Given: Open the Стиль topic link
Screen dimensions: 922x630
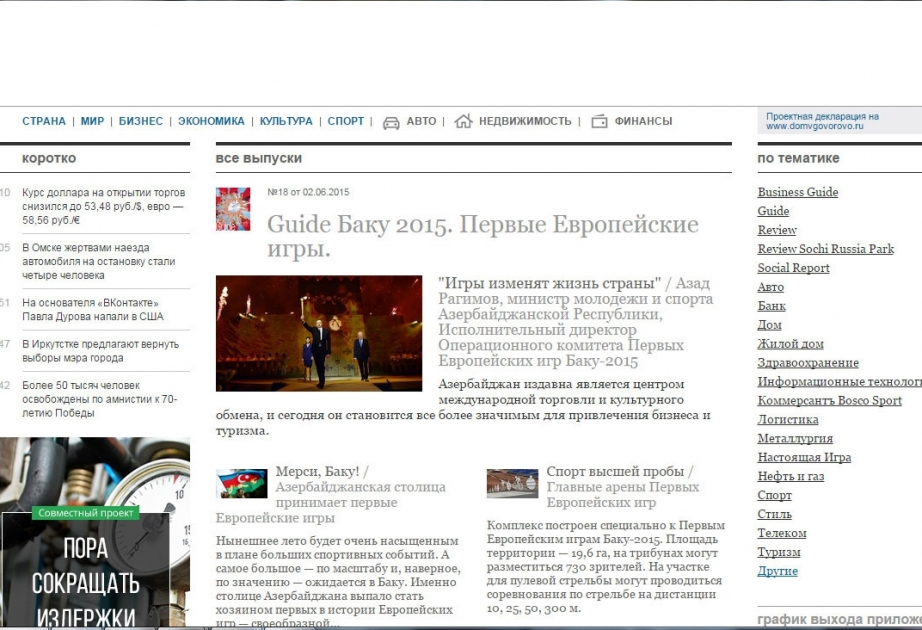Looking at the screenshot, I should pos(774,514).
